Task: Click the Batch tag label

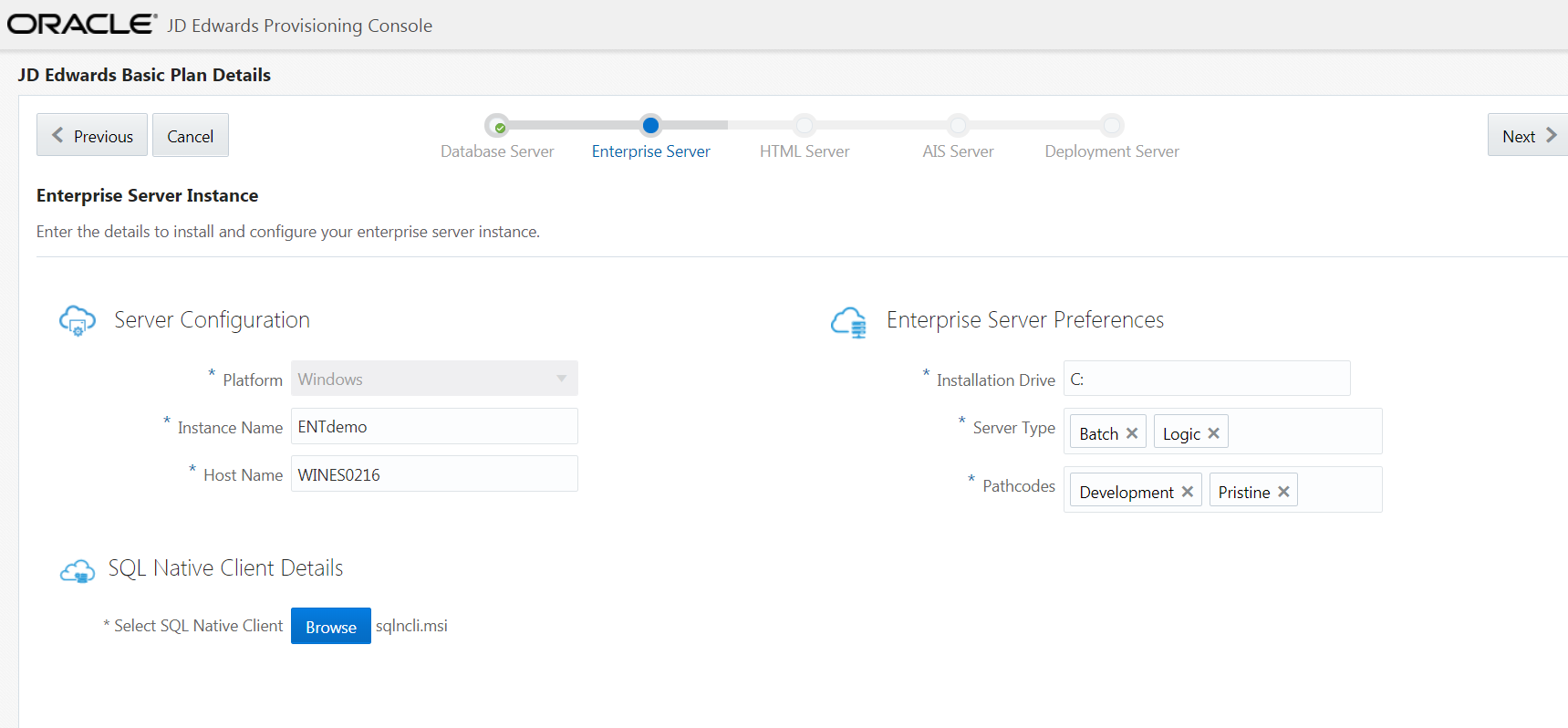Action: point(1098,434)
